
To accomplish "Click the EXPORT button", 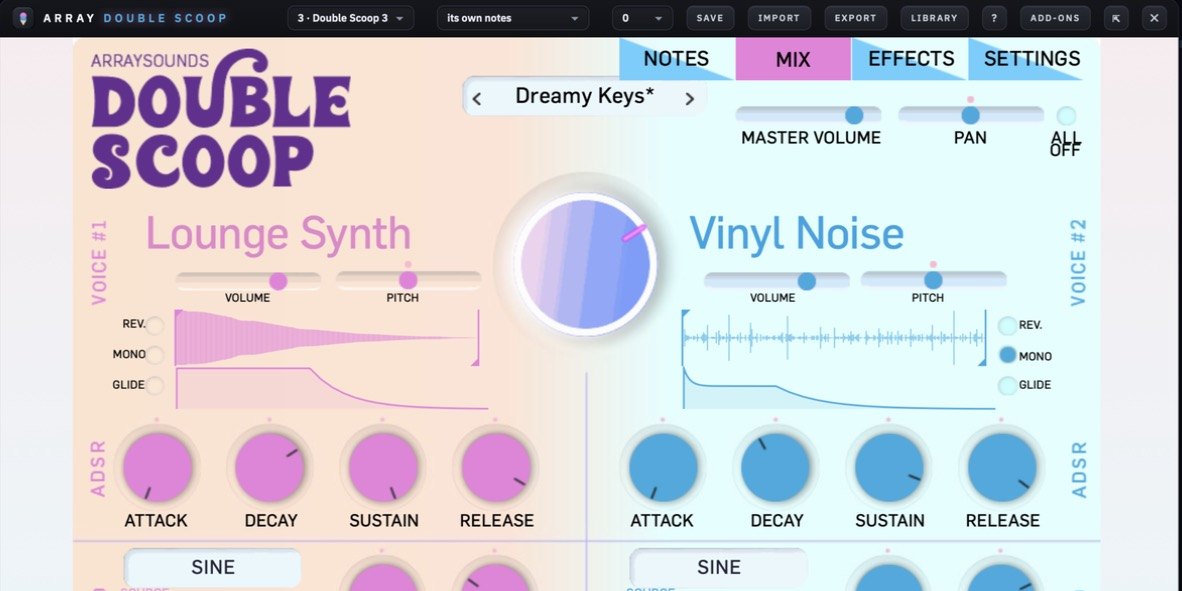I will click(x=856, y=18).
